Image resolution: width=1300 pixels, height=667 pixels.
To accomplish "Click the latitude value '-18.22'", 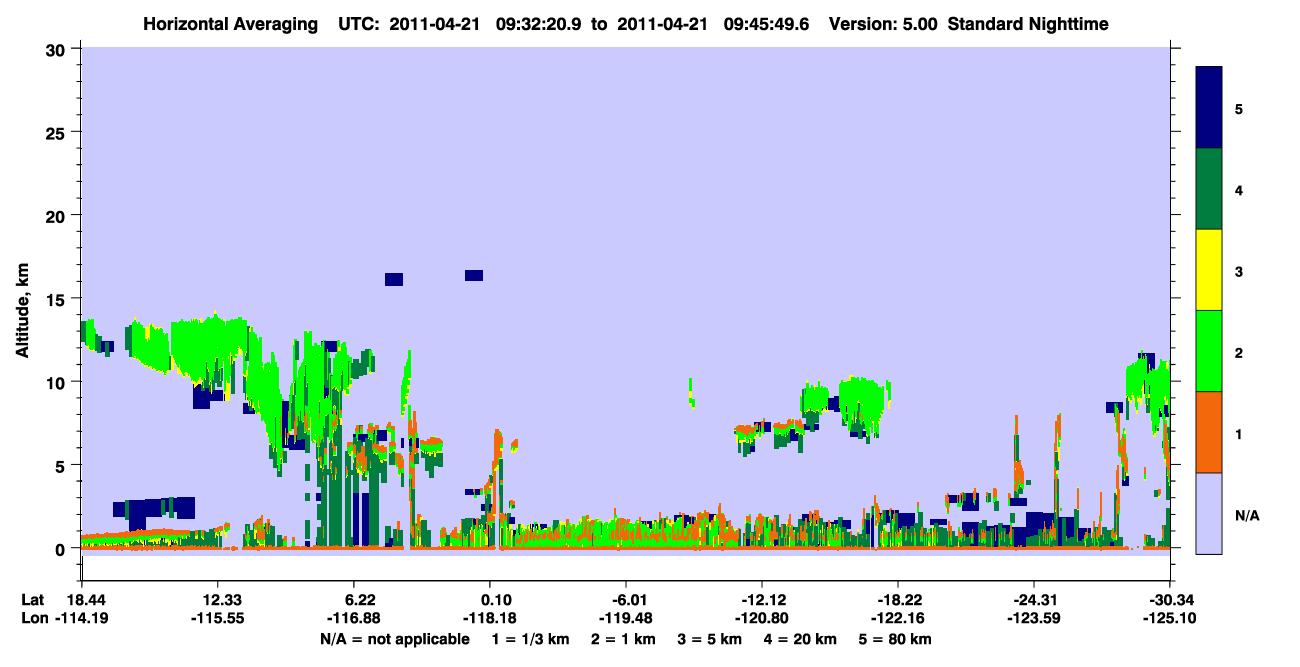I will (898, 600).
